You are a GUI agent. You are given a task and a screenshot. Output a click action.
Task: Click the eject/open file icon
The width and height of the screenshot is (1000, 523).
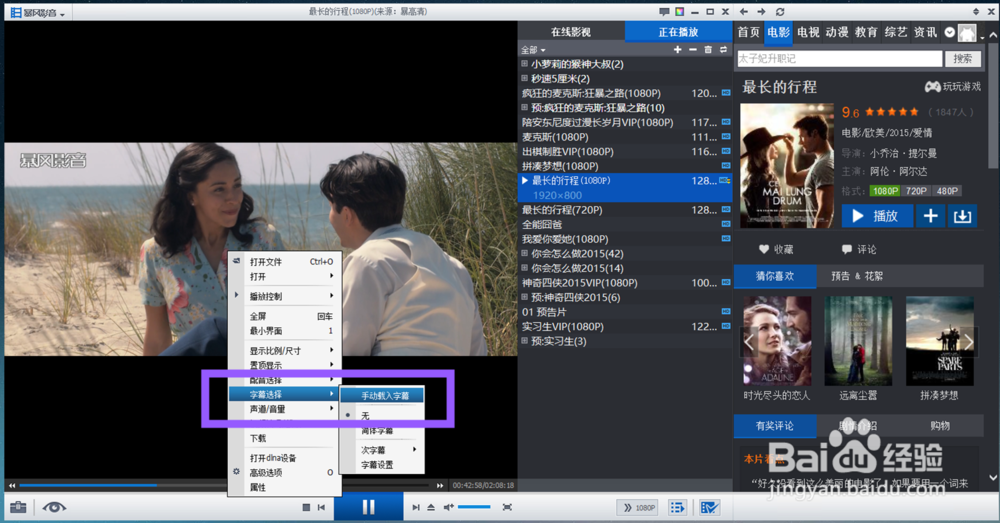[x=431, y=508]
